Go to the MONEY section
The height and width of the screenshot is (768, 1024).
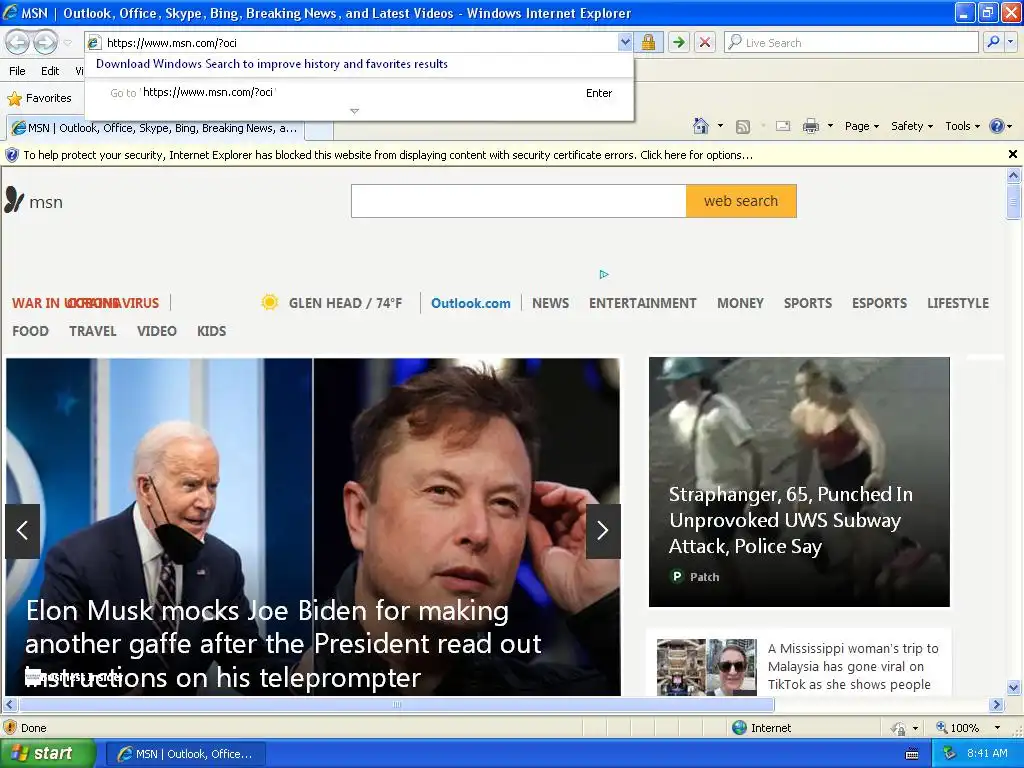[x=740, y=303]
